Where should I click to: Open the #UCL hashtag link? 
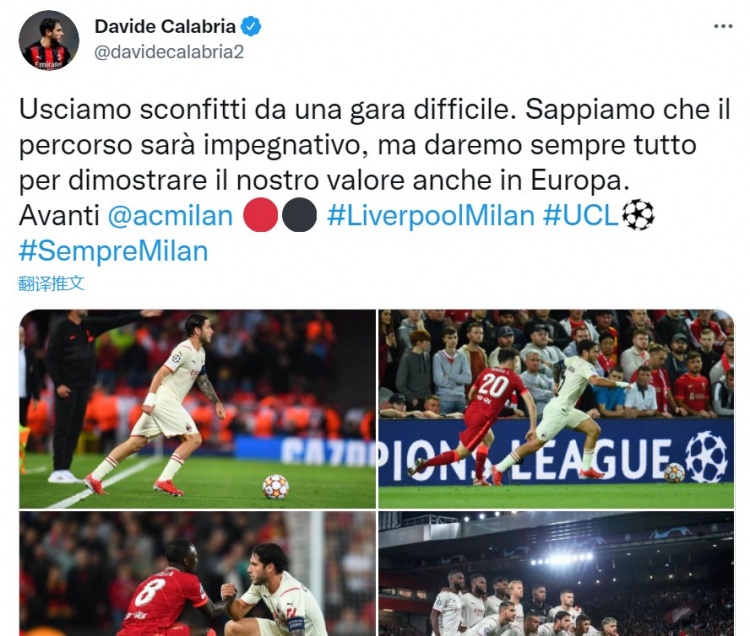[x=581, y=216]
